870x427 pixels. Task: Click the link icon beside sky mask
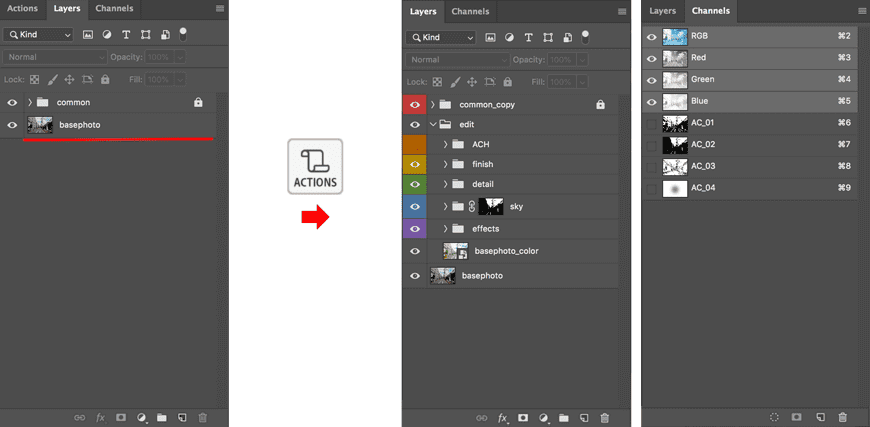[x=472, y=207]
